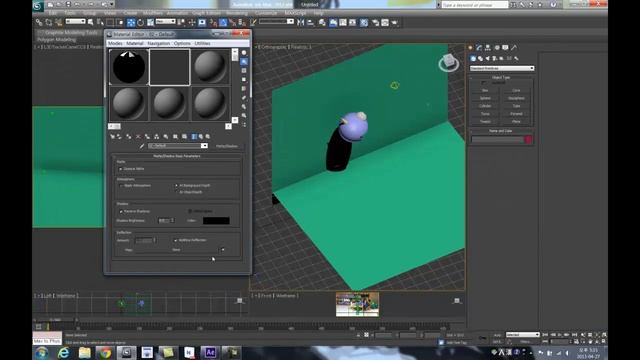
Task: Open Material Editor Material menu
Action: (x=135, y=43)
